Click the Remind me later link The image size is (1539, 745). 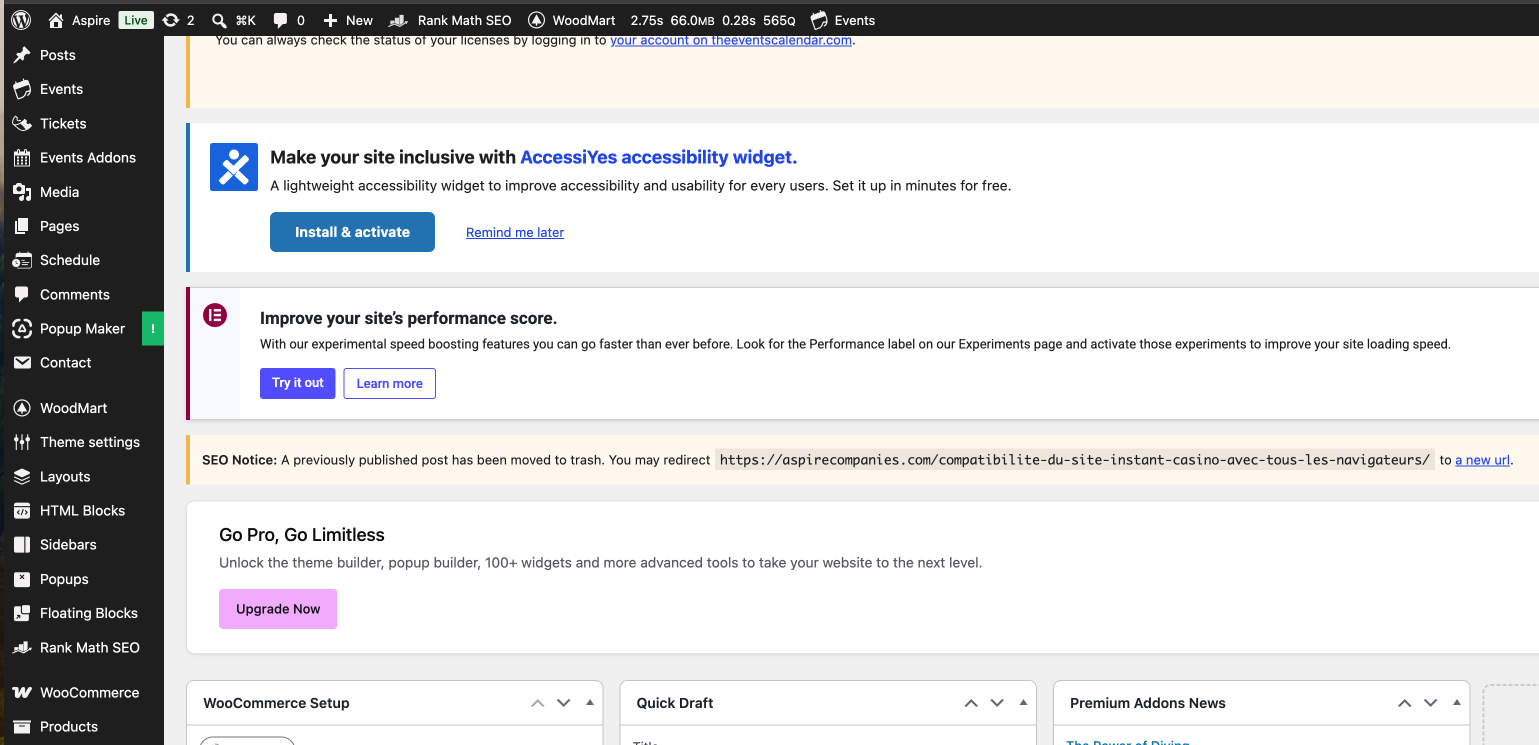pyautogui.click(x=515, y=232)
